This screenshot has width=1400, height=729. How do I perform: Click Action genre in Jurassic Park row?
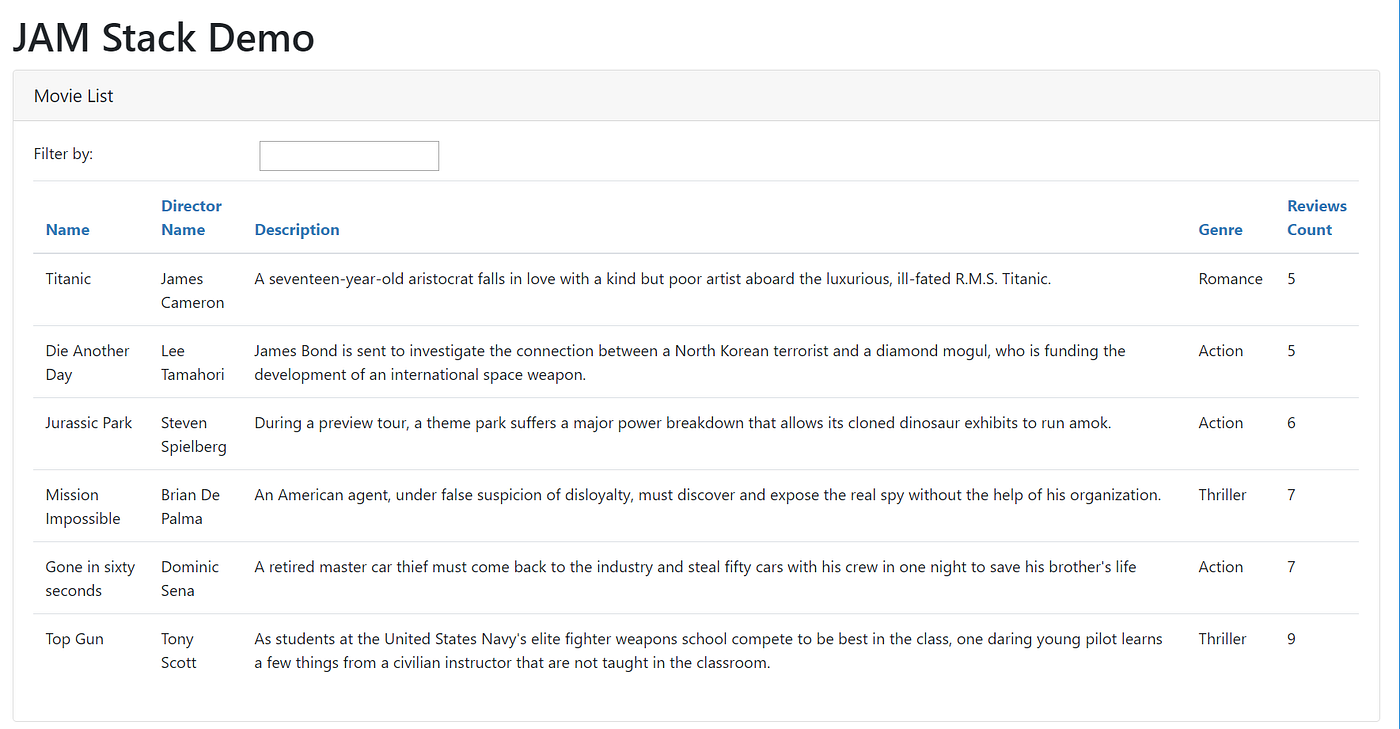[x=1221, y=423]
